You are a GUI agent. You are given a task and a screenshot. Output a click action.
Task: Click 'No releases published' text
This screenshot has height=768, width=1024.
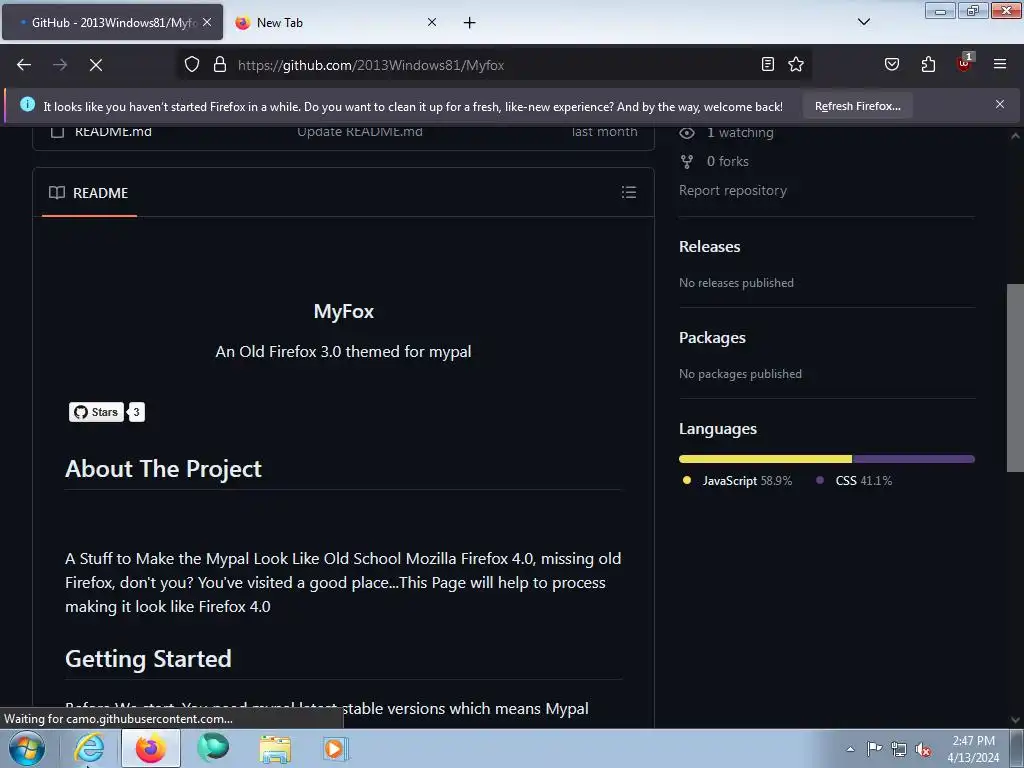[737, 283]
